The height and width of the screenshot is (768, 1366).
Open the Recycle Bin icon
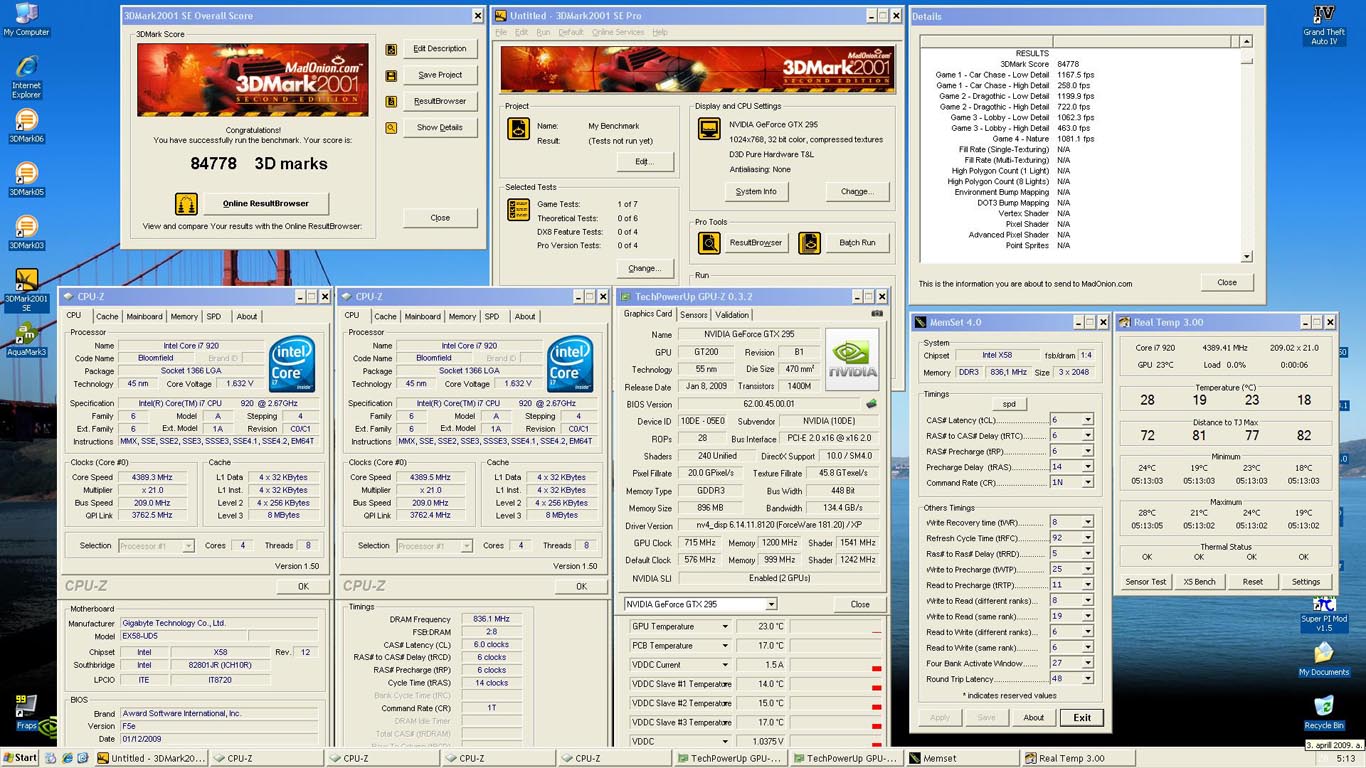pyautogui.click(x=1324, y=713)
